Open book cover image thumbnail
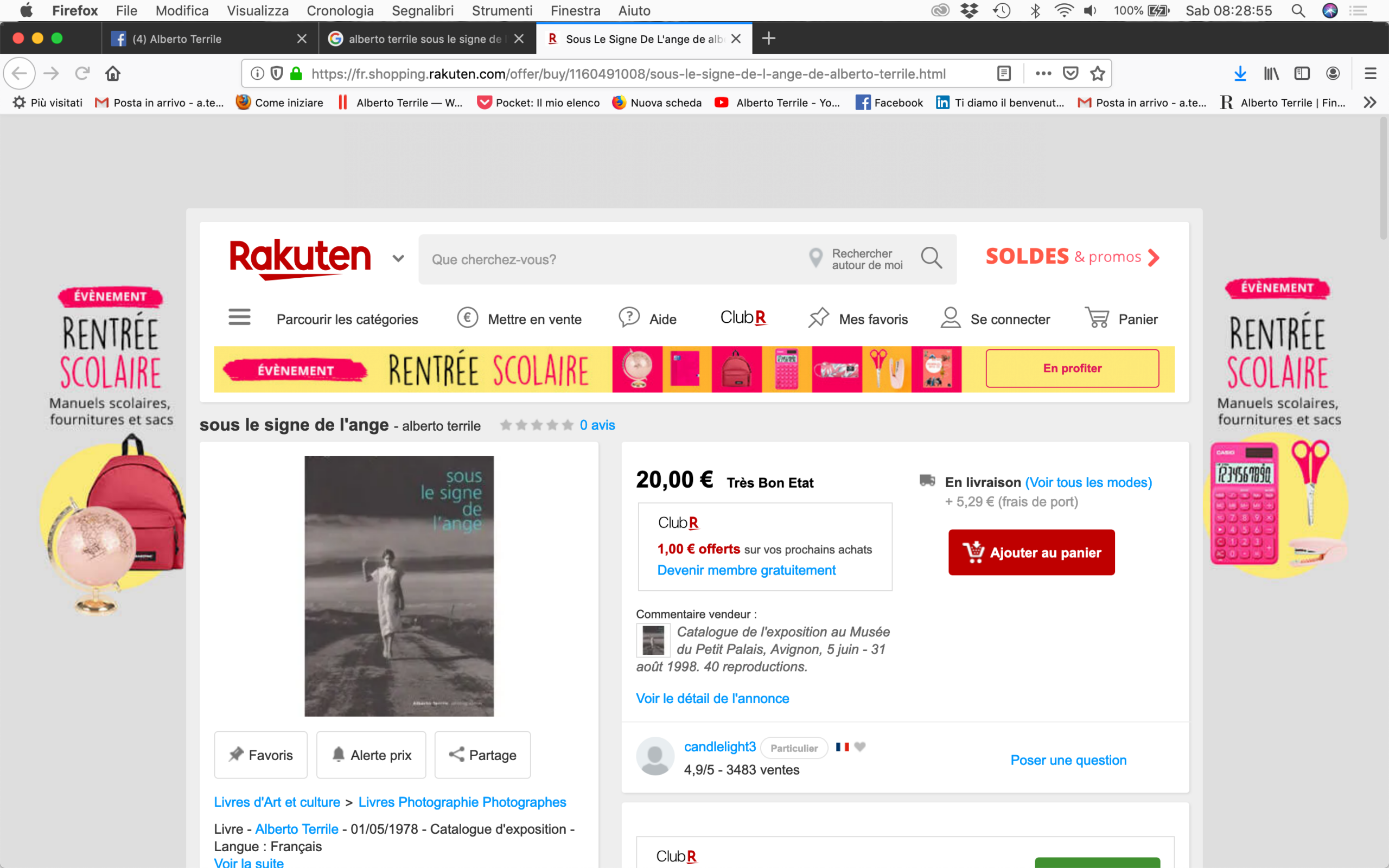Viewport: 1389px width, 868px height. pyautogui.click(x=399, y=586)
